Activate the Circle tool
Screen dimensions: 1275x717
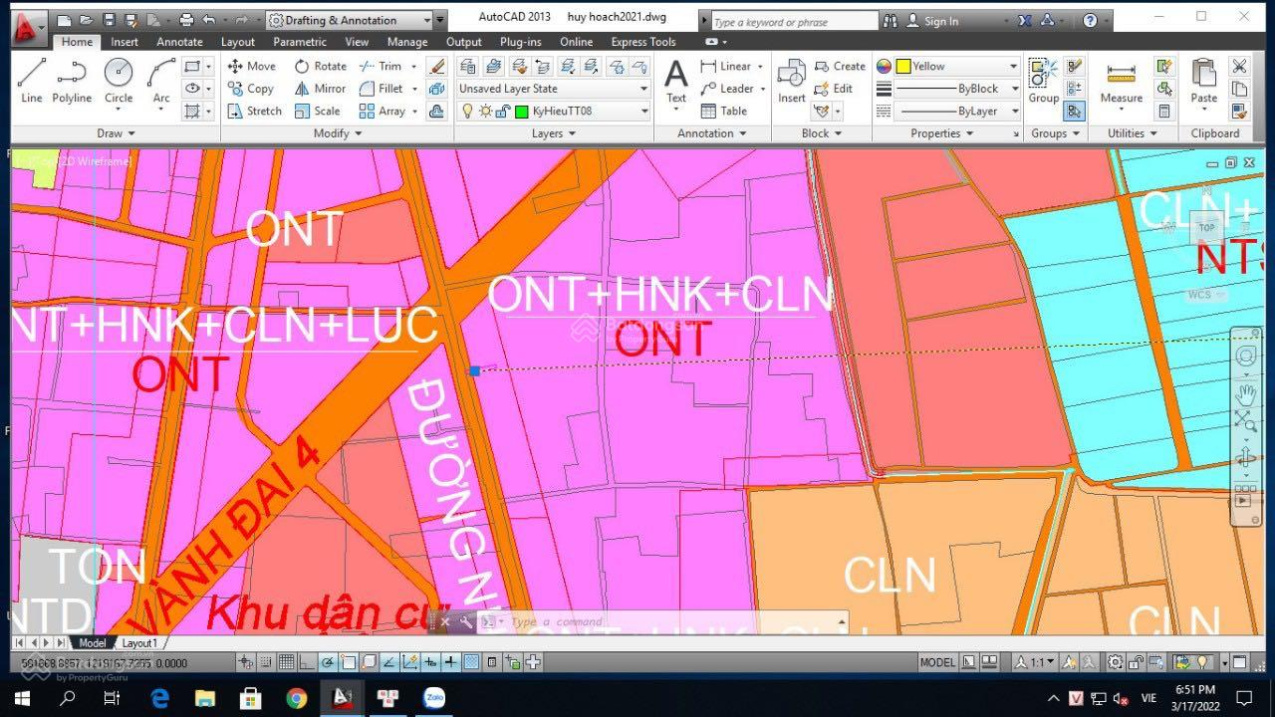[x=118, y=80]
